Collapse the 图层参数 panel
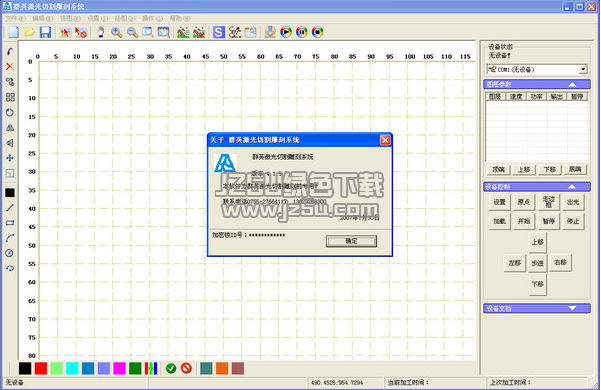601x390 pixels. (x=572, y=84)
